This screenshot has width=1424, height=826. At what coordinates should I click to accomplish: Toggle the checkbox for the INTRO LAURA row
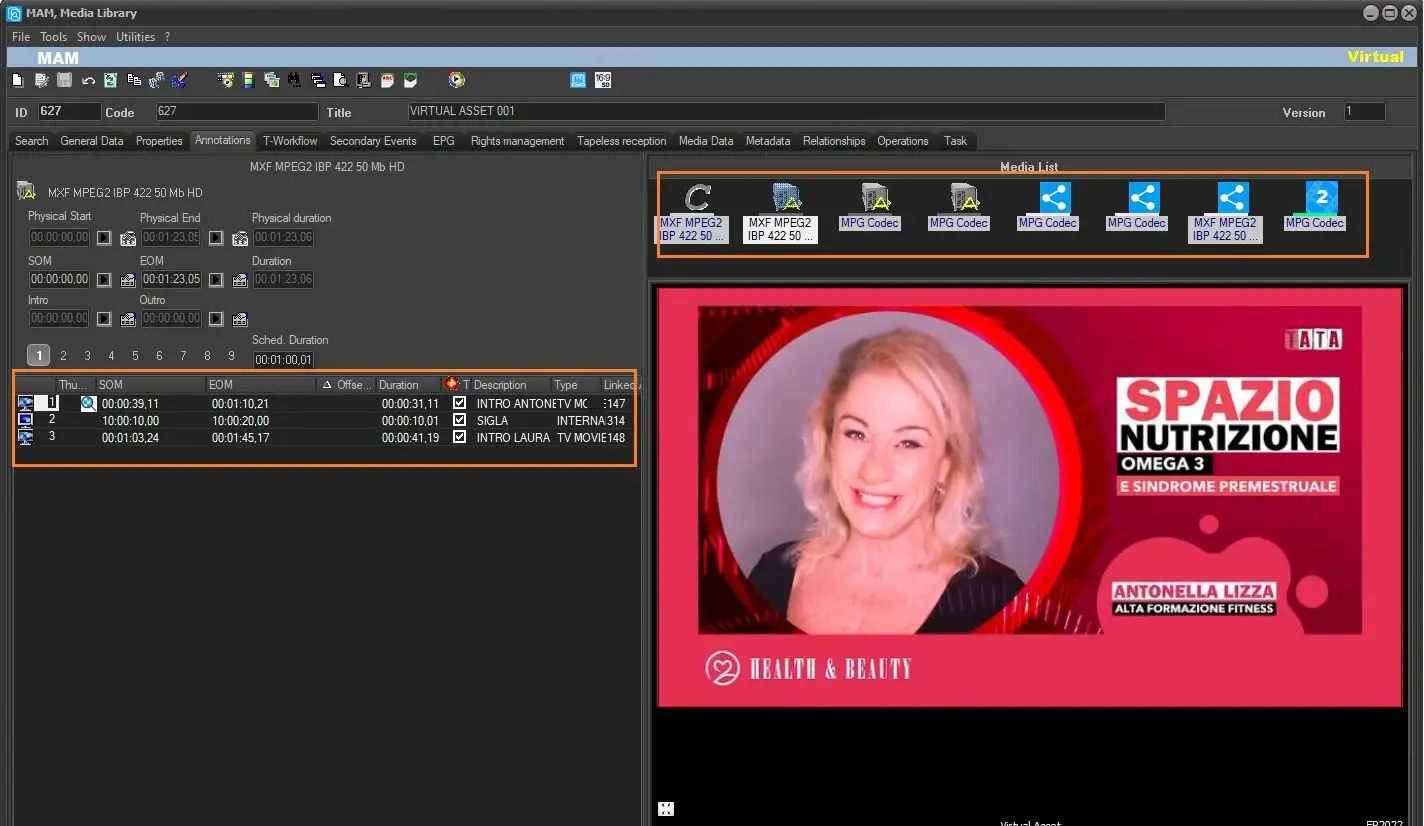tap(459, 438)
